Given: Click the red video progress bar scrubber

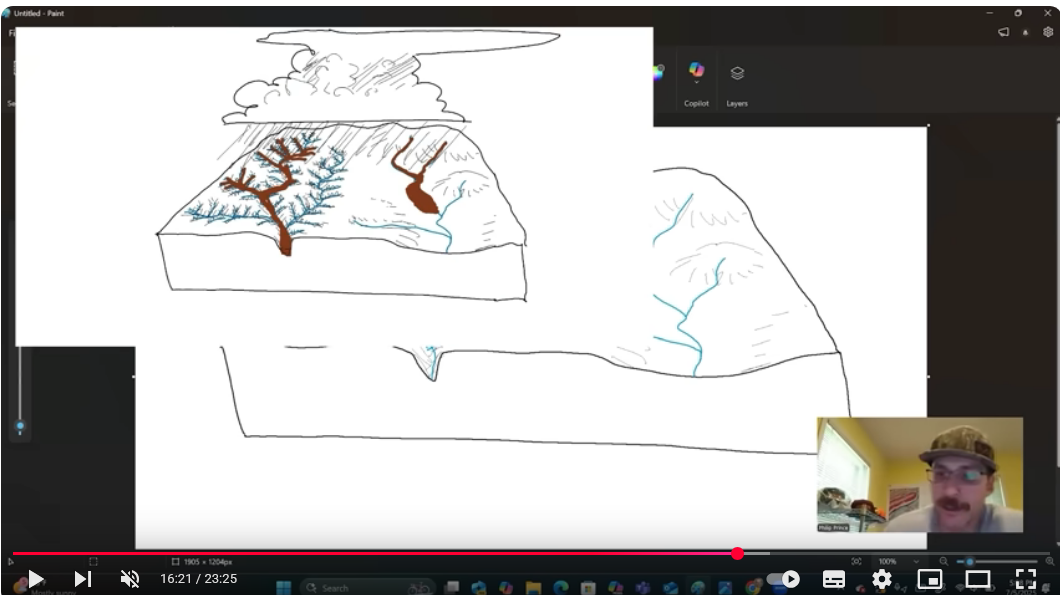Looking at the screenshot, I should 737,553.
